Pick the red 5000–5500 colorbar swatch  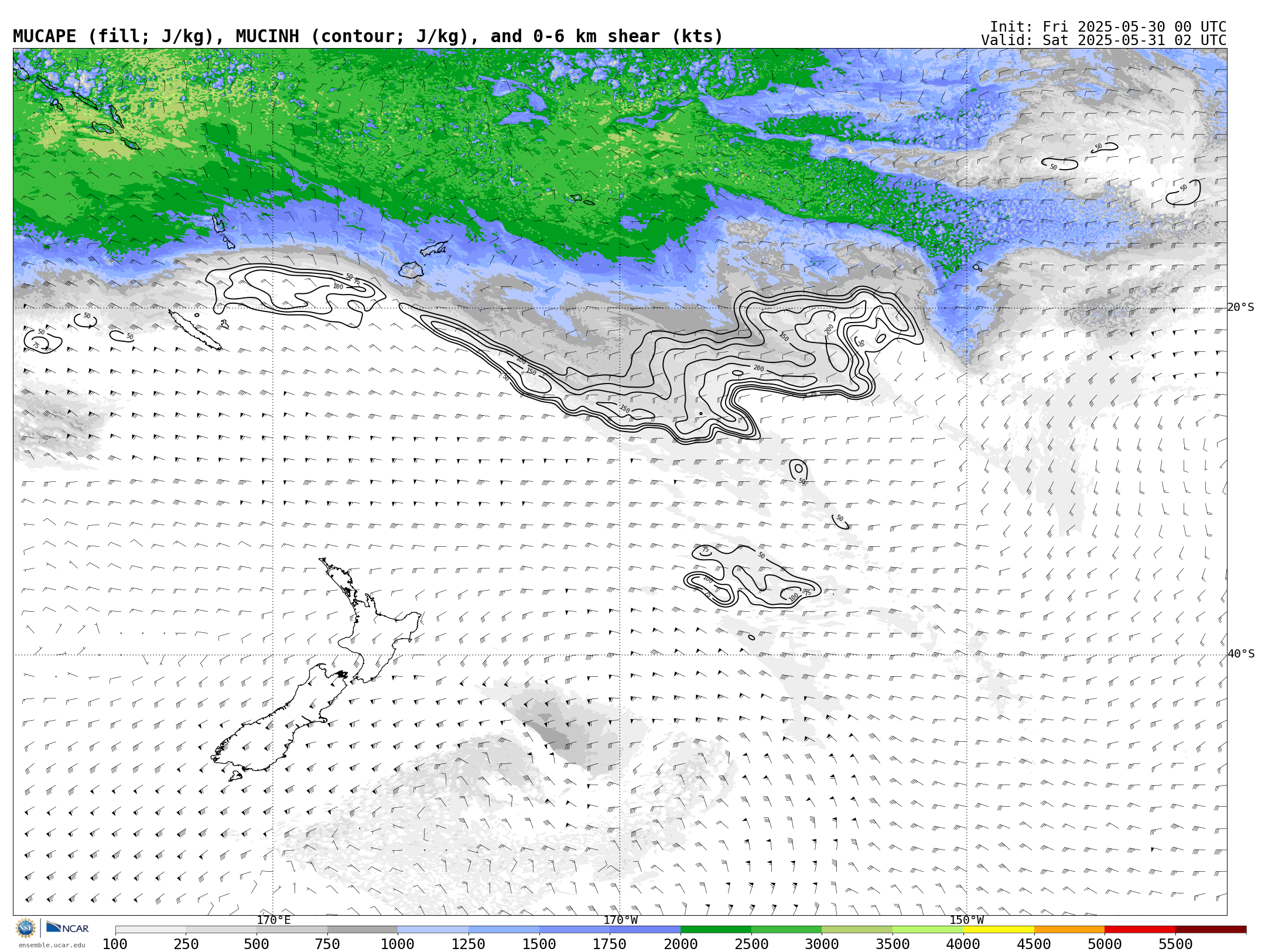[x=1140, y=930]
